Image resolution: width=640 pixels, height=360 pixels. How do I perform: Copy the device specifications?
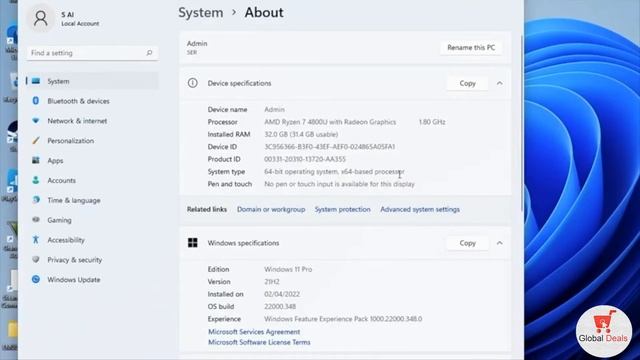pos(467,83)
